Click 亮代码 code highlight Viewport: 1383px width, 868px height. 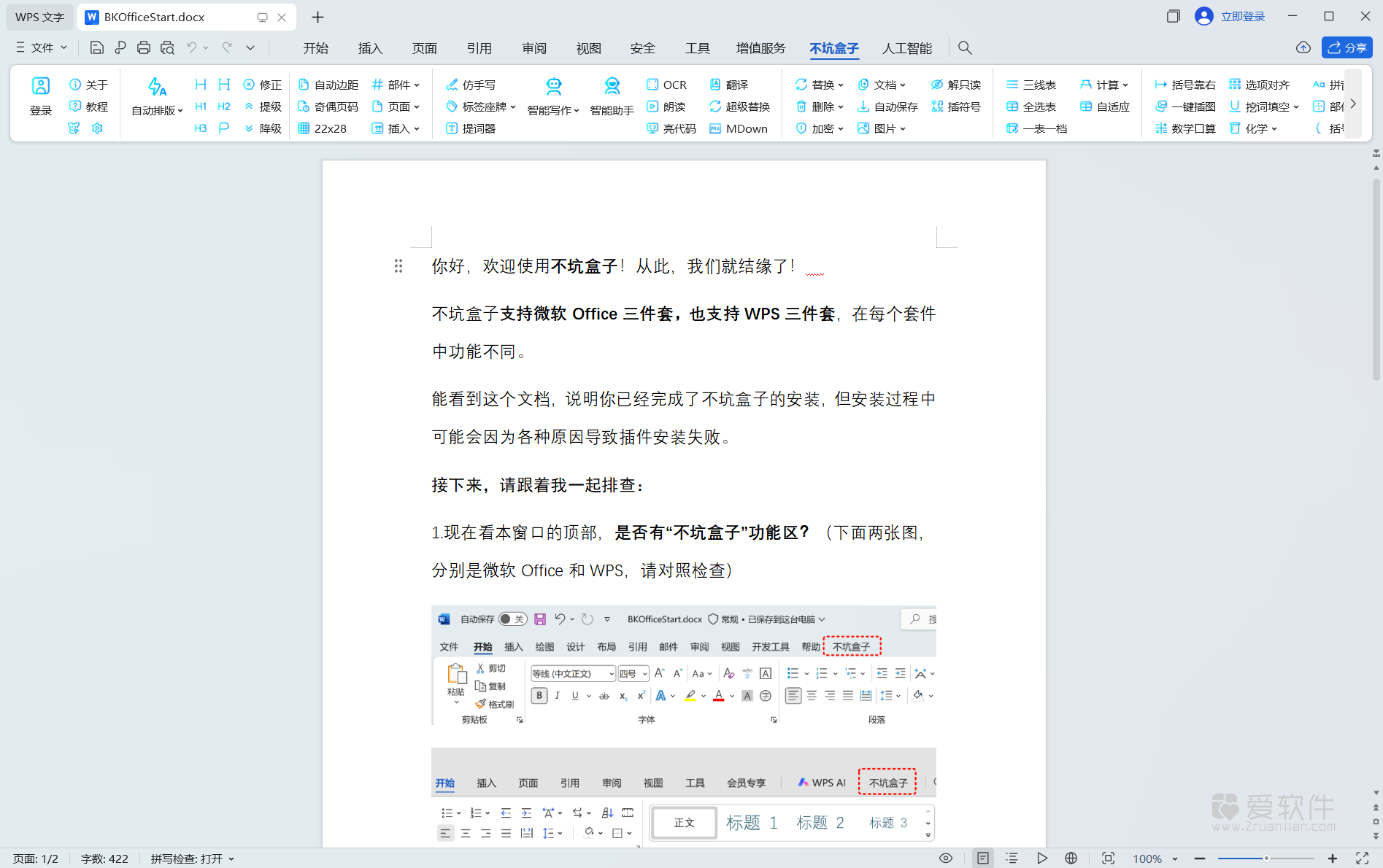pyautogui.click(x=671, y=128)
